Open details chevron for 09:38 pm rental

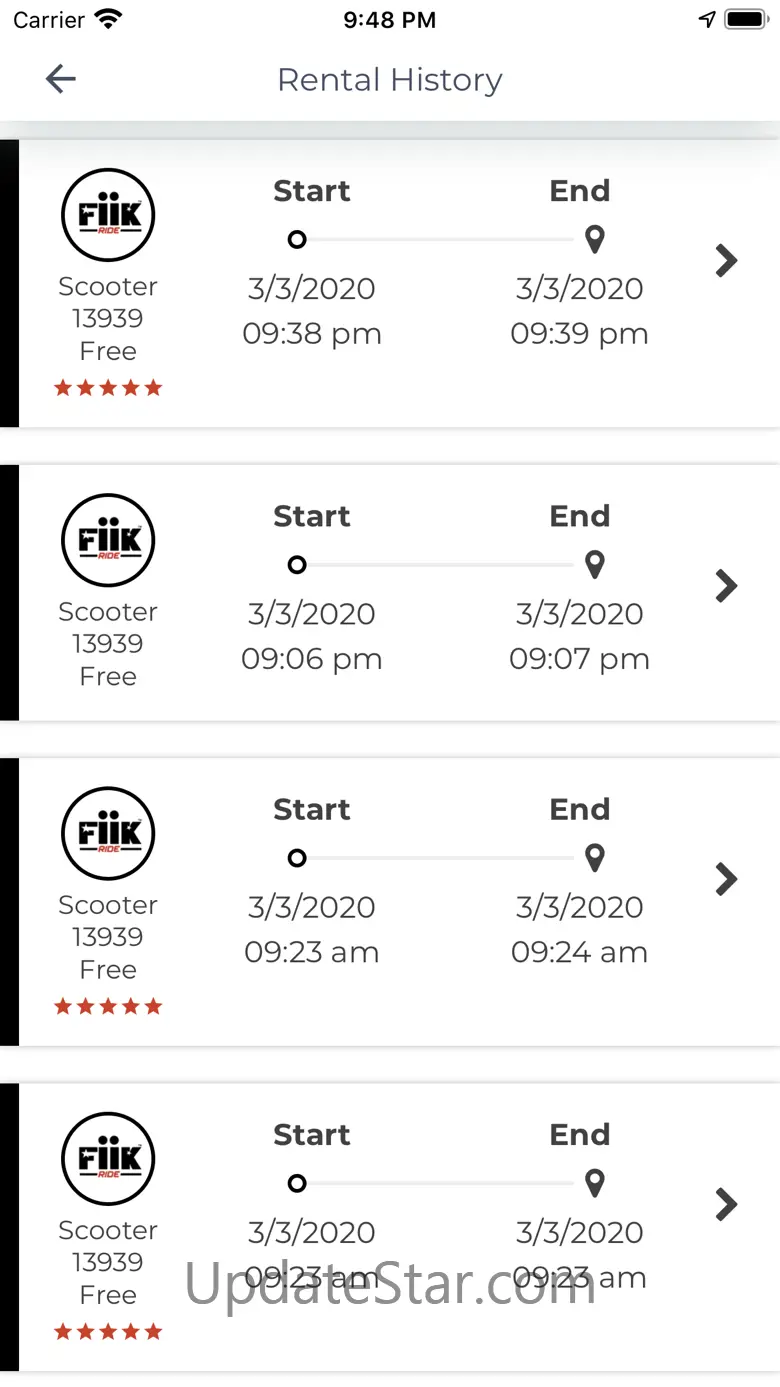[727, 261]
